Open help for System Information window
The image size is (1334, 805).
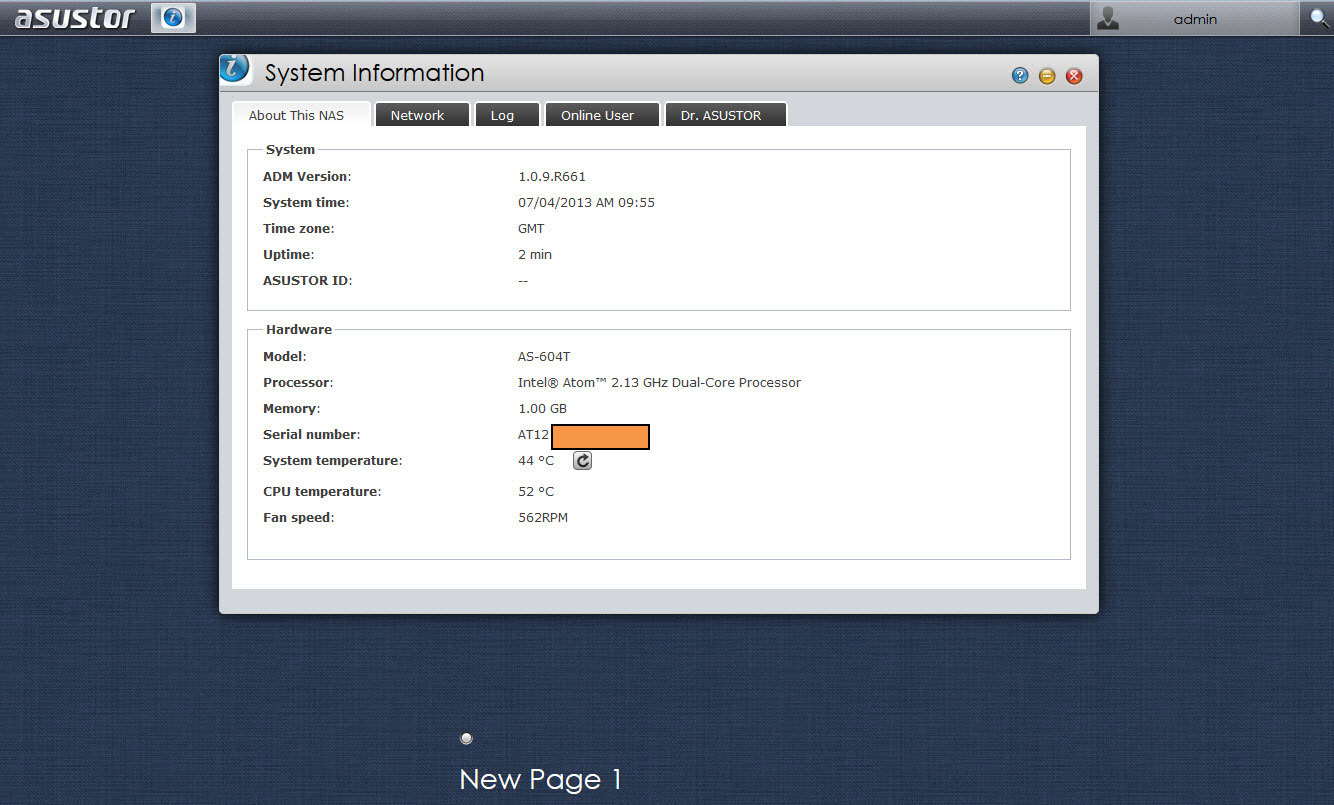(1020, 76)
